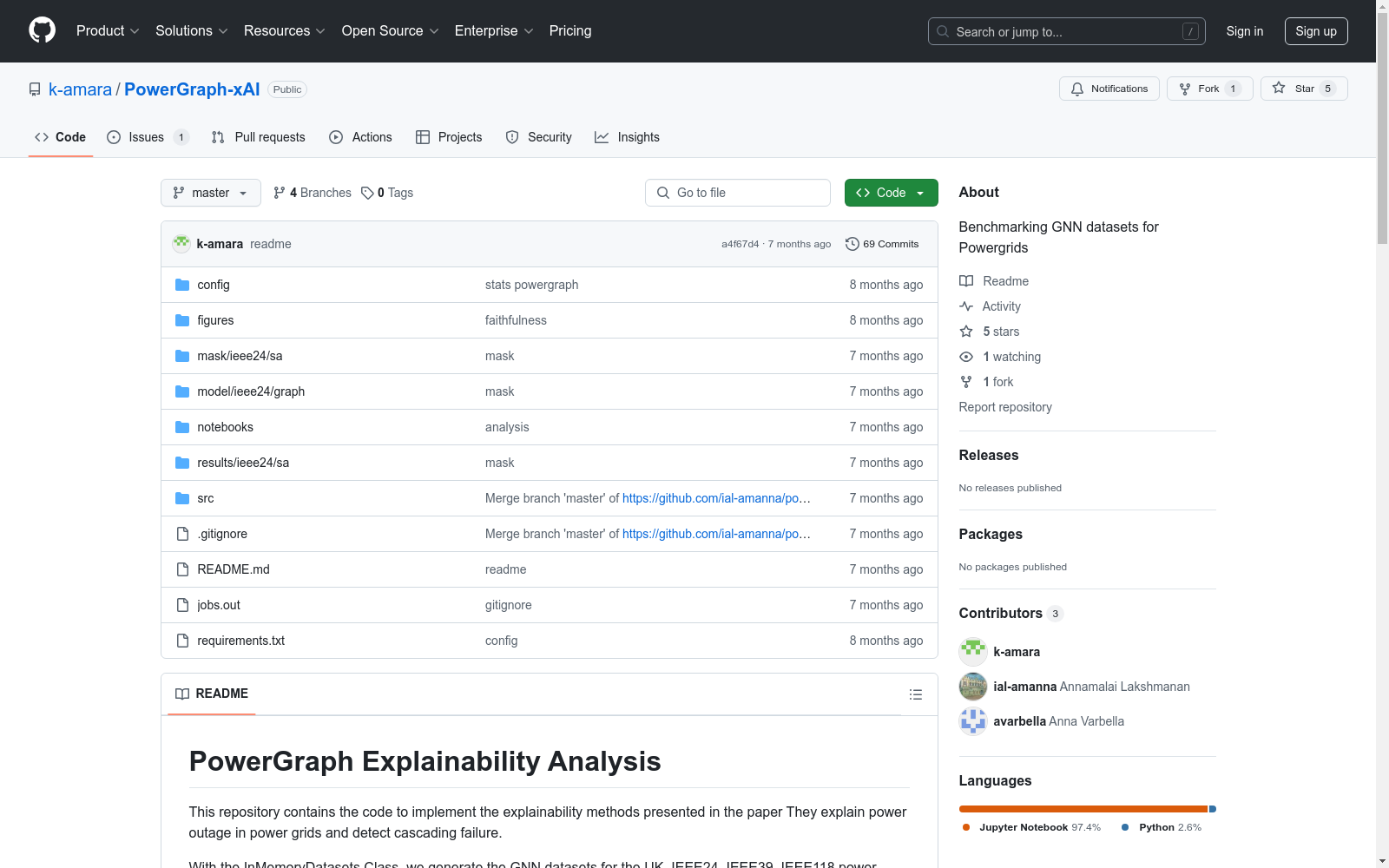Screen dimensions: 1389x868
Task: Open the README.md file link
Action: point(234,569)
